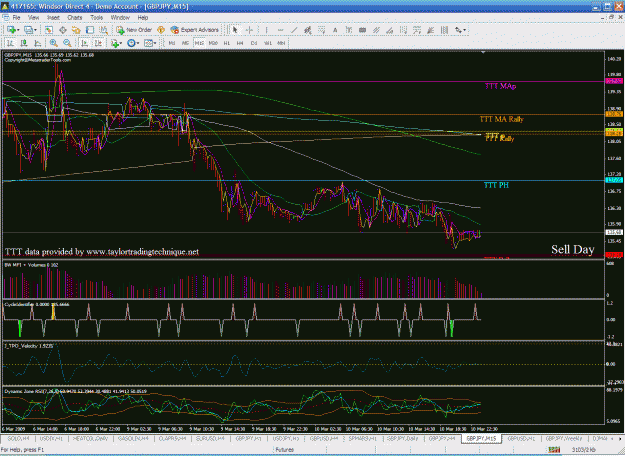Viewport: 625px width, 456px height.
Task: Select the crosshair tool in toolbar
Action: coord(249,30)
